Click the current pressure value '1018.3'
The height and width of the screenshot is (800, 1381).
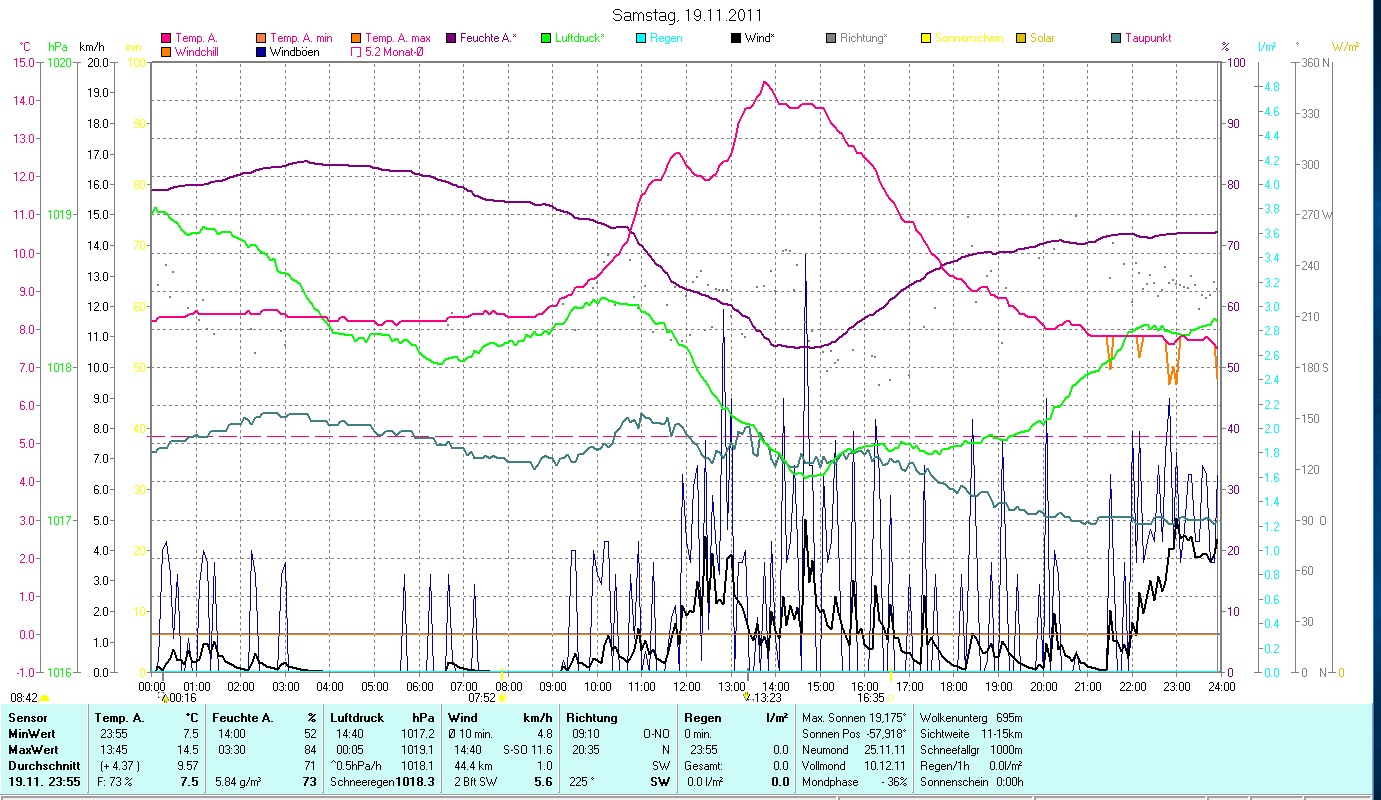pos(413,782)
